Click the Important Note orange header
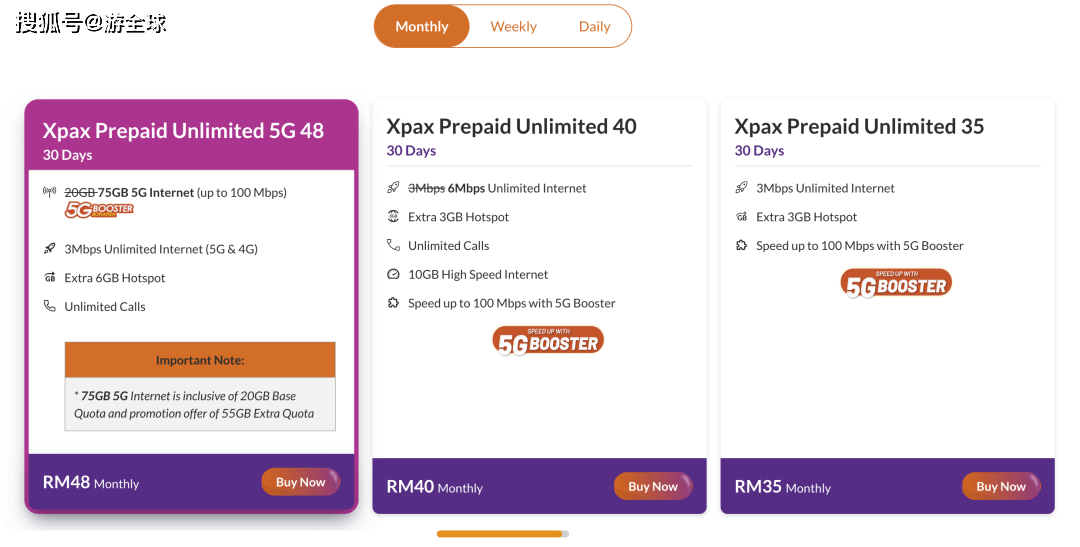The height and width of the screenshot is (547, 1080). click(x=200, y=360)
